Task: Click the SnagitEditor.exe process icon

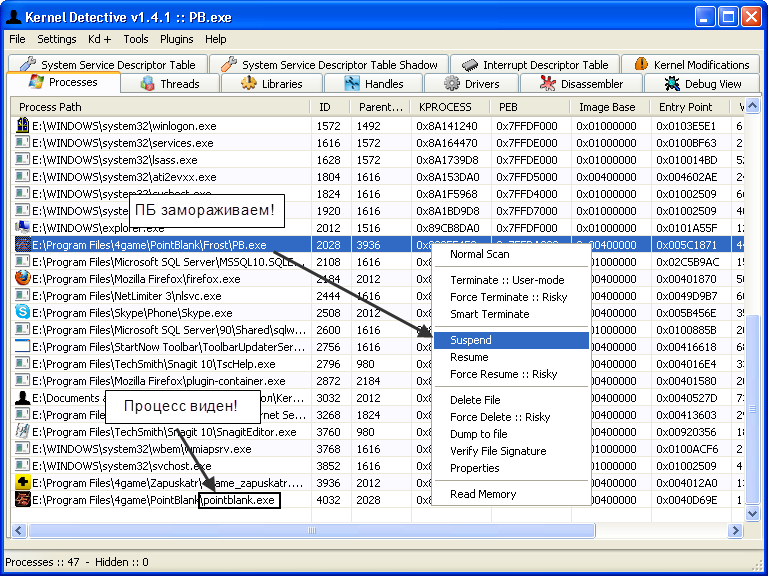Action: 23,432
